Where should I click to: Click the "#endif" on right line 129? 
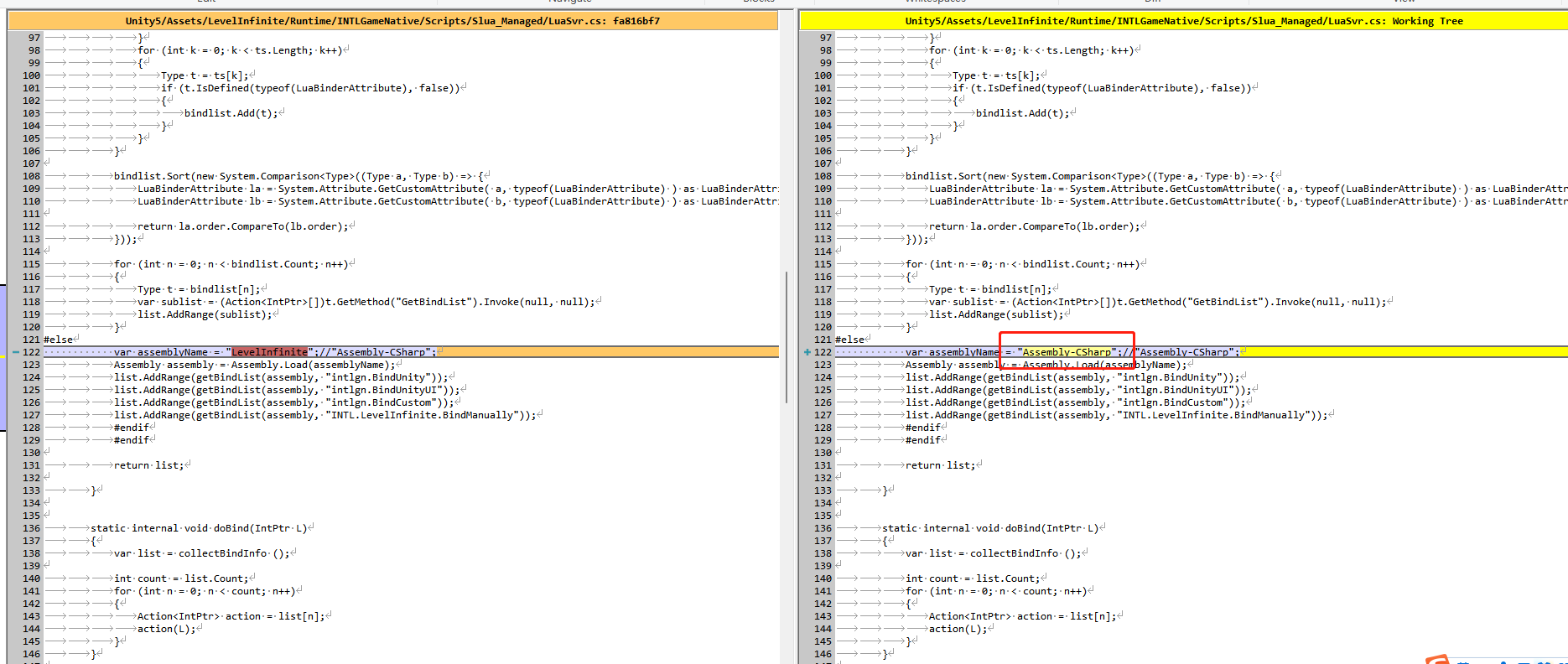point(923,440)
